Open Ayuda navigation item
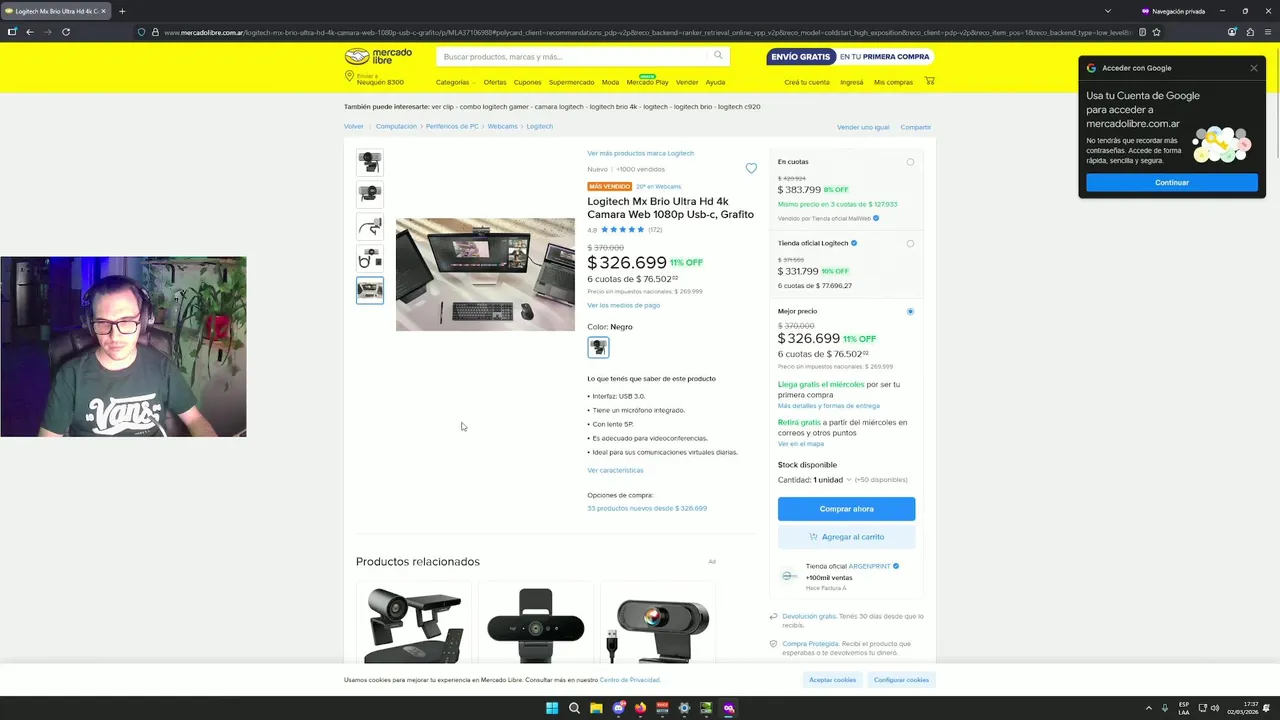The width and height of the screenshot is (1280, 720). pyautogui.click(x=715, y=82)
